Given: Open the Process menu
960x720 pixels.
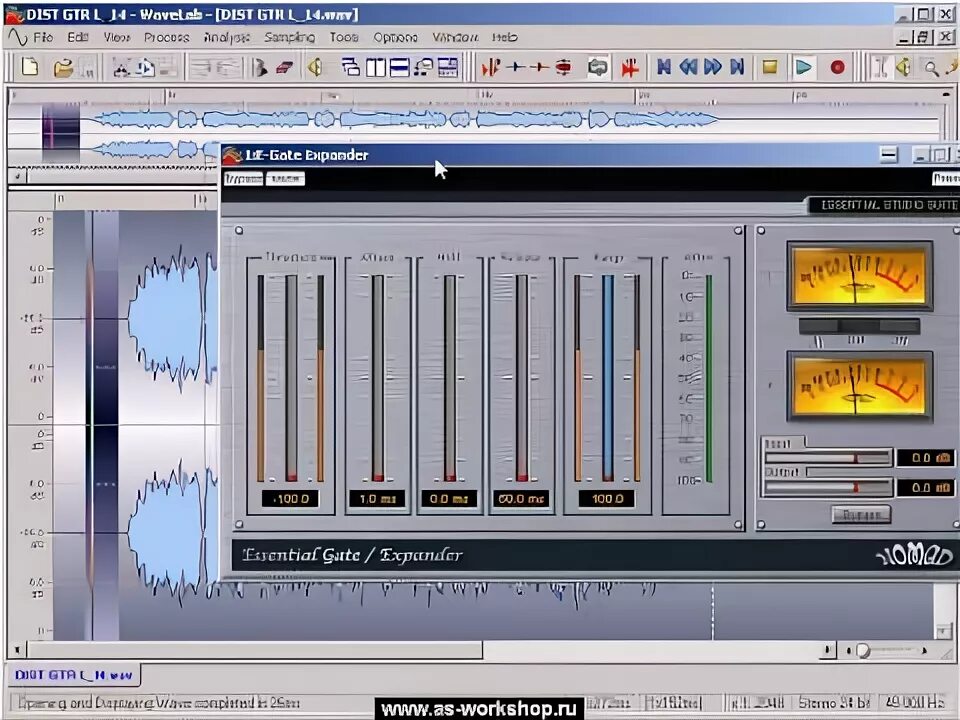Looking at the screenshot, I should coord(167,37).
